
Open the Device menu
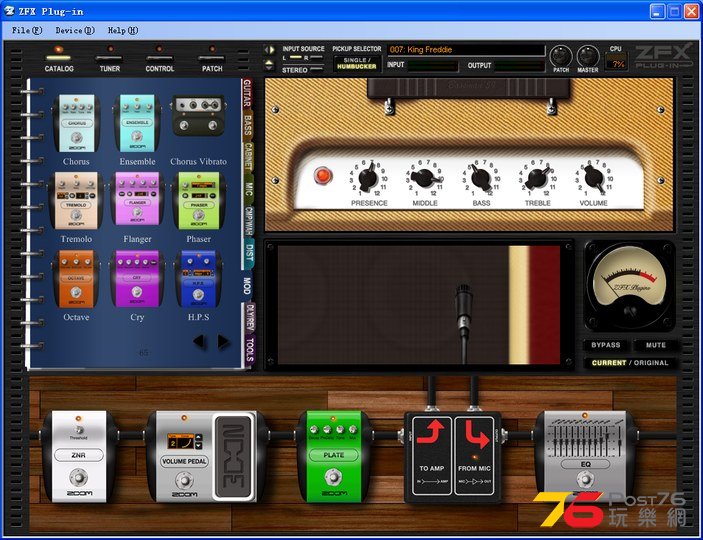coord(75,30)
